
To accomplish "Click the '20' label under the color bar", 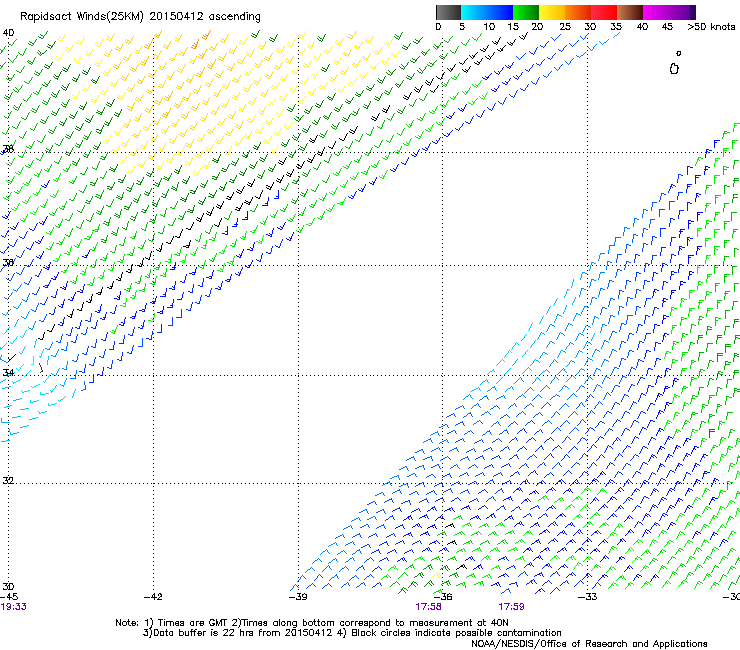I will pos(537,27).
